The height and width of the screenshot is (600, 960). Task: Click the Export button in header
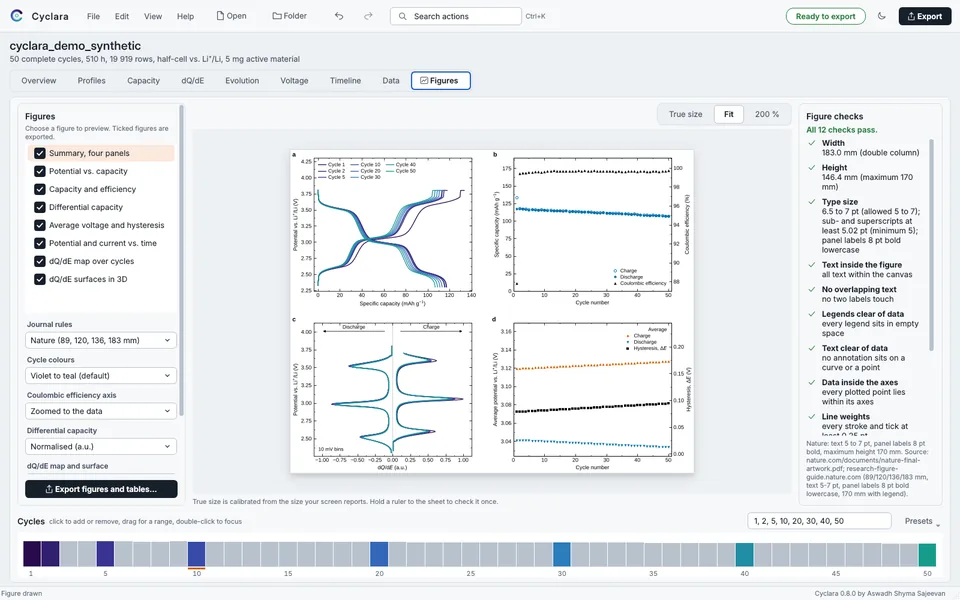click(924, 17)
